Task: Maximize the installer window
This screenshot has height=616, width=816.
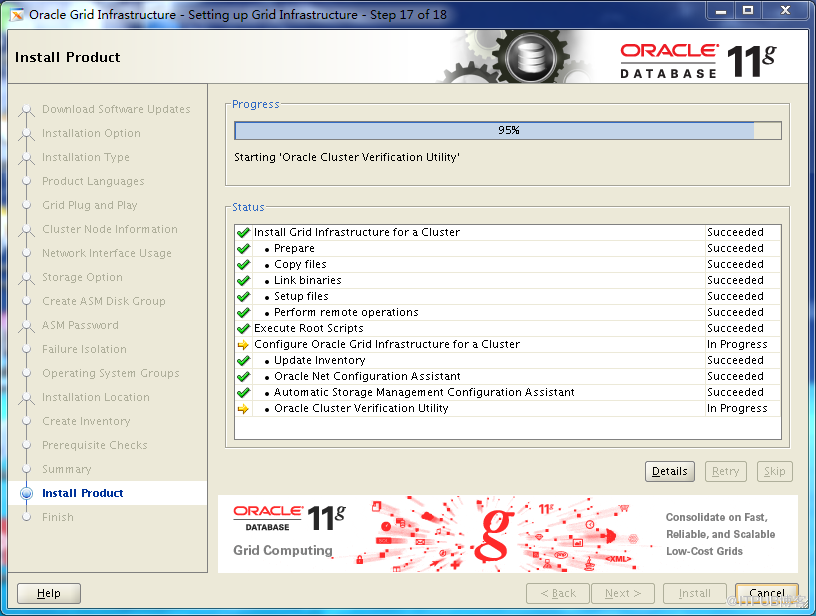Action: click(x=748, y=11)
